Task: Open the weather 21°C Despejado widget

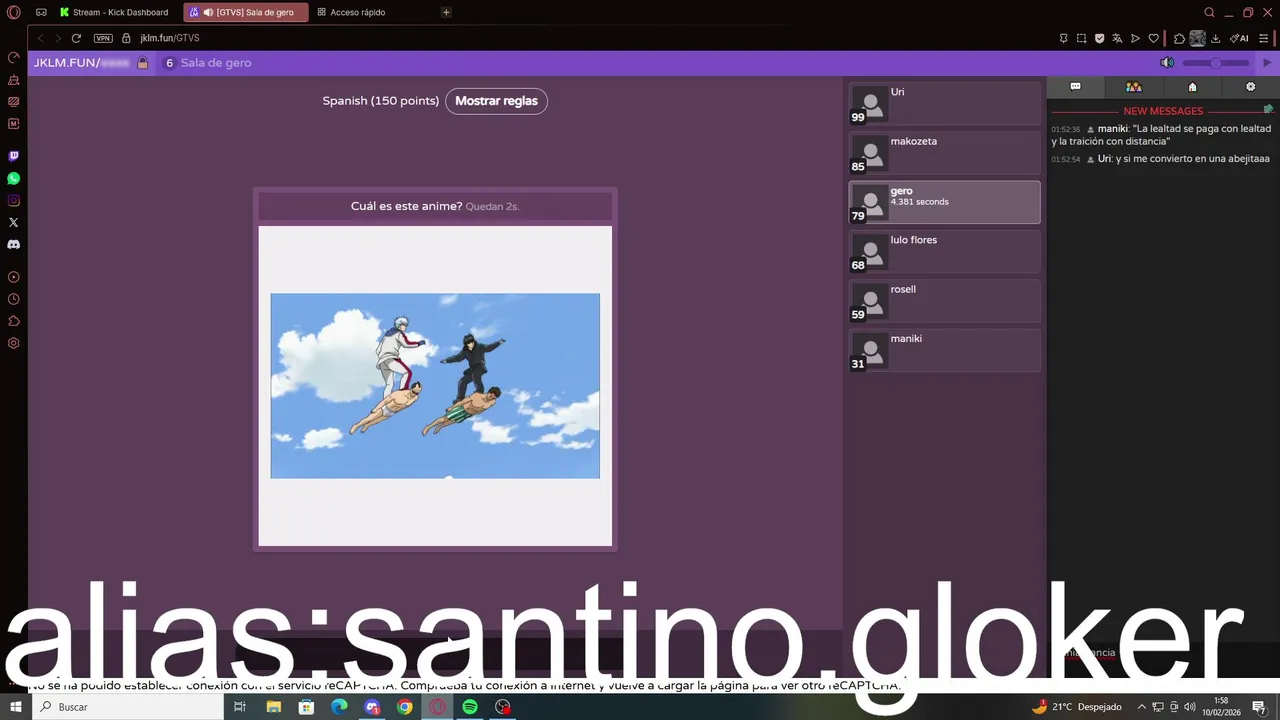Action: click(1076, 707)
